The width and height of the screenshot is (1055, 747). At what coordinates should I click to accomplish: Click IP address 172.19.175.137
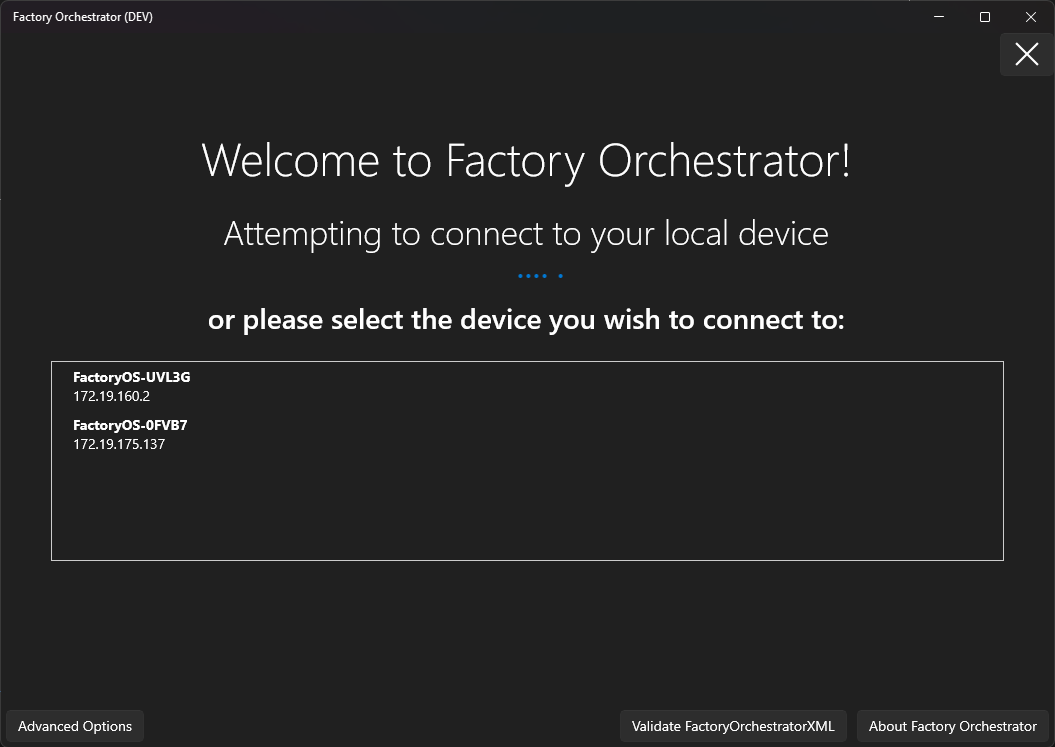119,444
